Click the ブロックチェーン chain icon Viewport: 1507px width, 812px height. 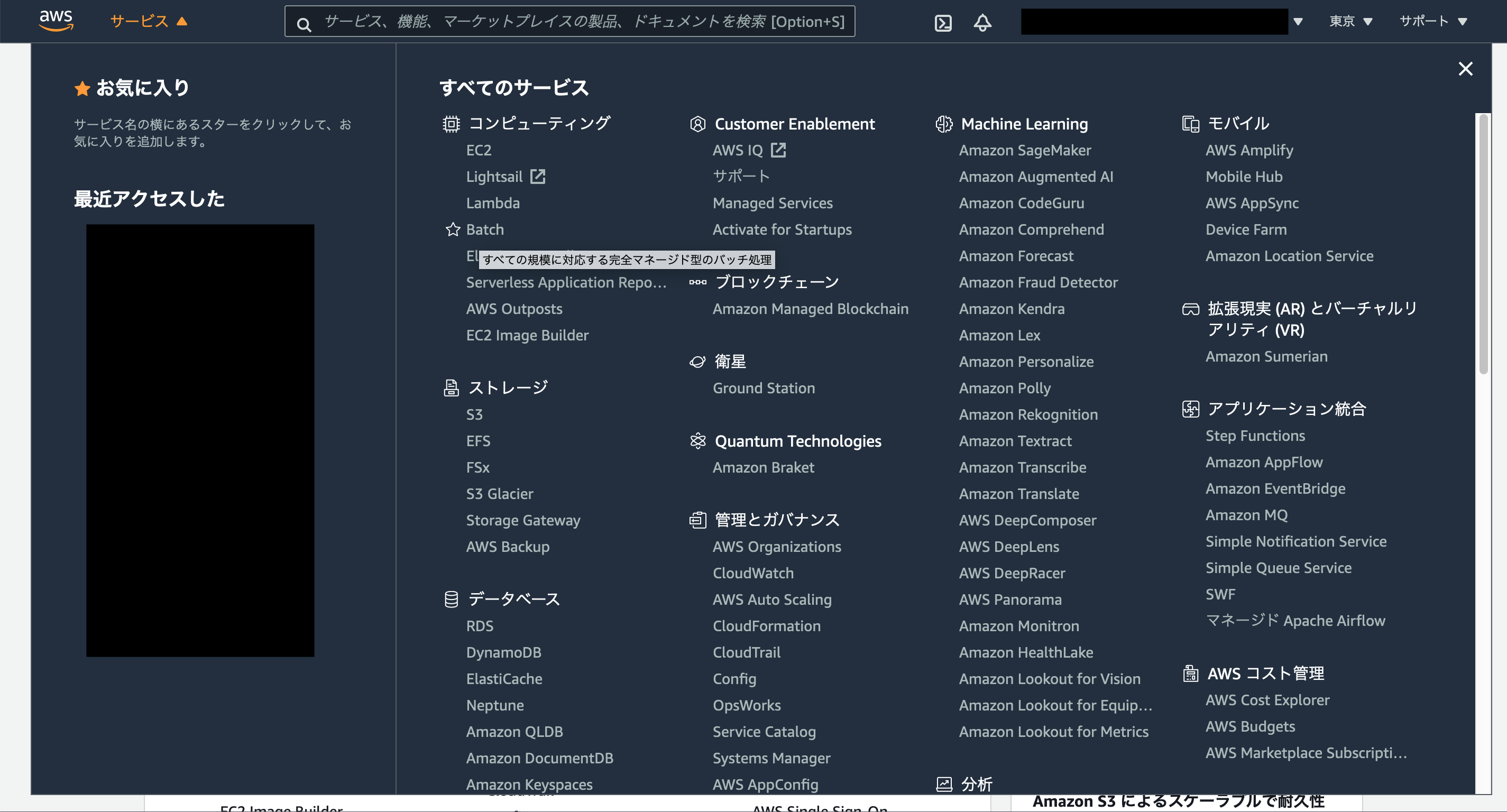click(x=697, y=282)
